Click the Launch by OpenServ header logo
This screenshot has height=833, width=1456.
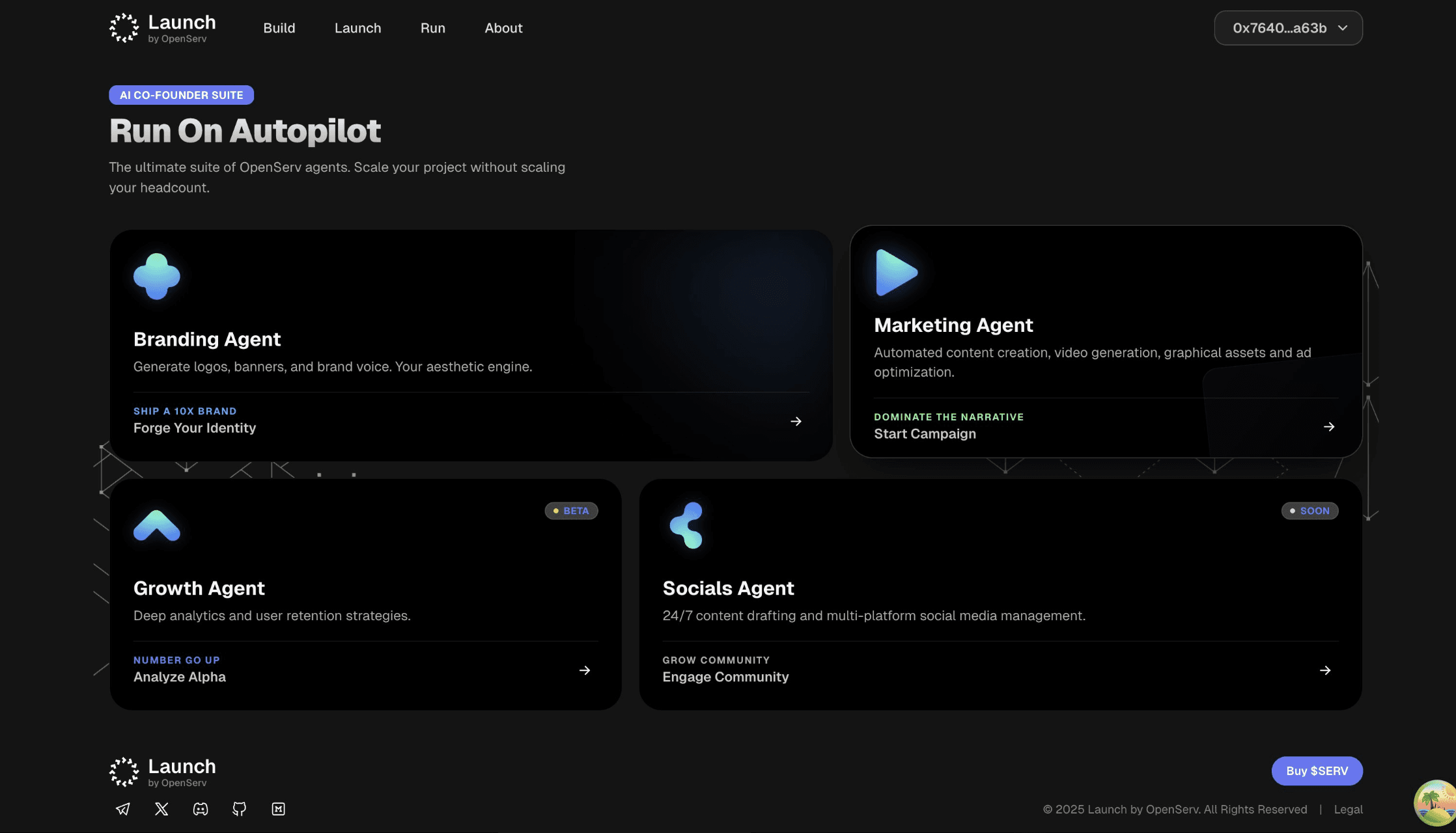163,28
